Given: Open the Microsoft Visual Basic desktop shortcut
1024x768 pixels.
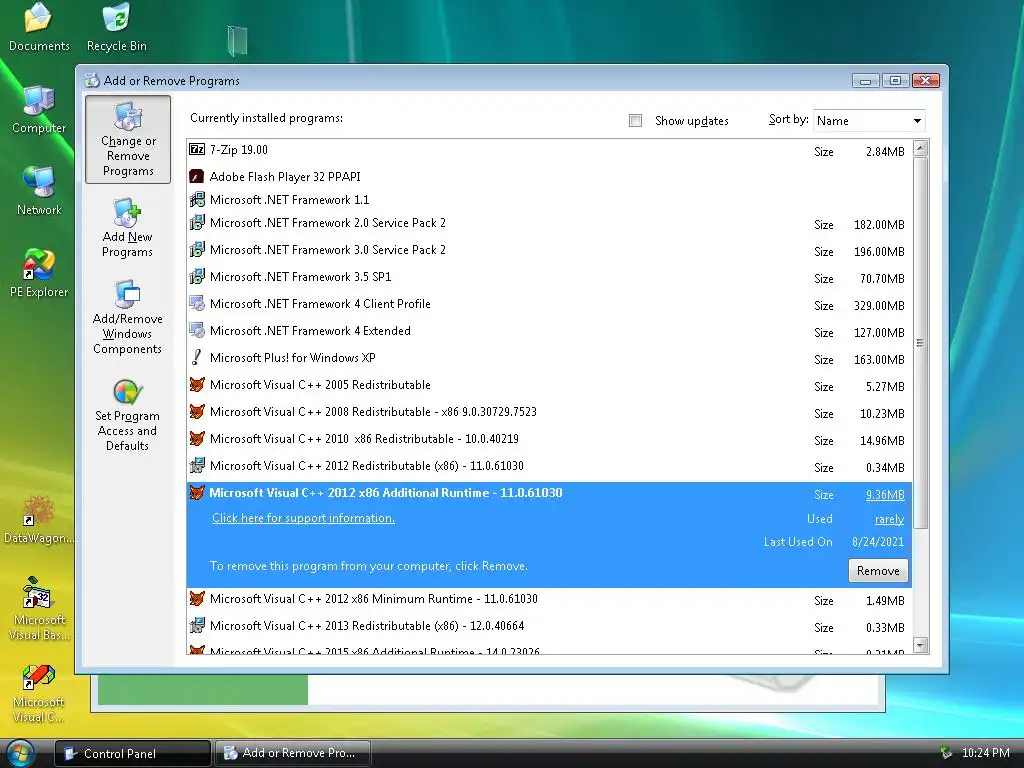Looking at the screenshot, I should pyautogui.click(x=39, y=608).
